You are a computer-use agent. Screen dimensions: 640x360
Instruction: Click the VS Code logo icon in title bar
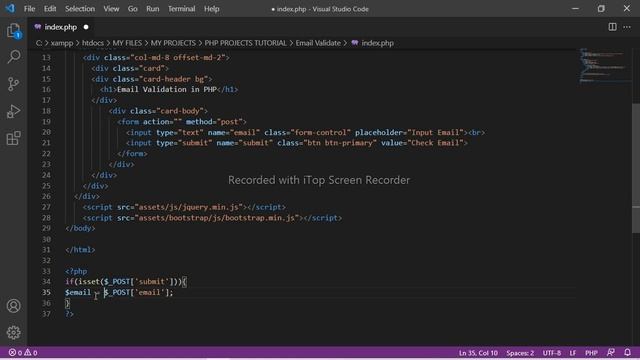click(10, 8)
